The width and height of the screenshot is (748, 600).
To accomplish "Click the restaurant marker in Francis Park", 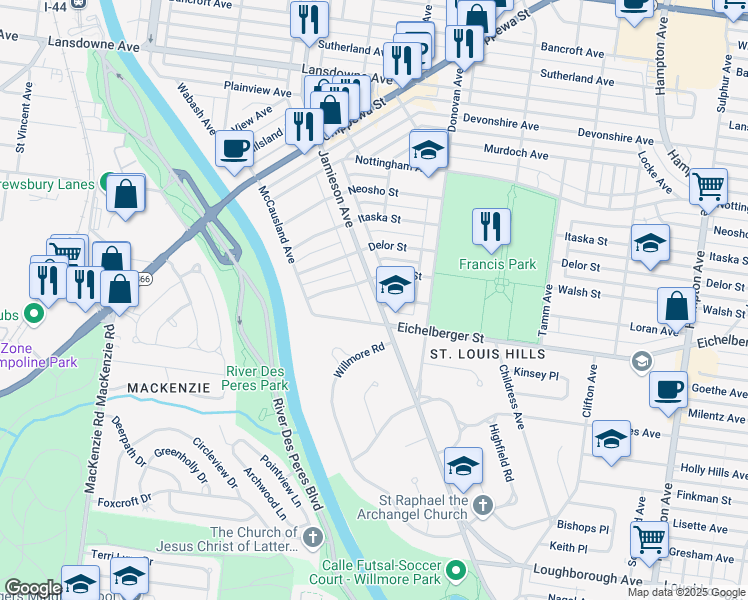I will click(x=491, y=228).
